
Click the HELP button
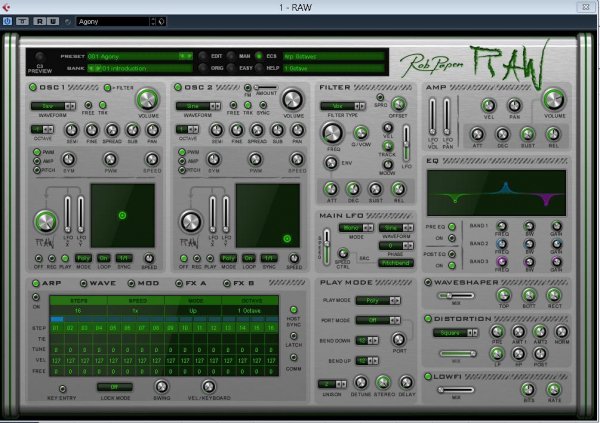point(259,68)
